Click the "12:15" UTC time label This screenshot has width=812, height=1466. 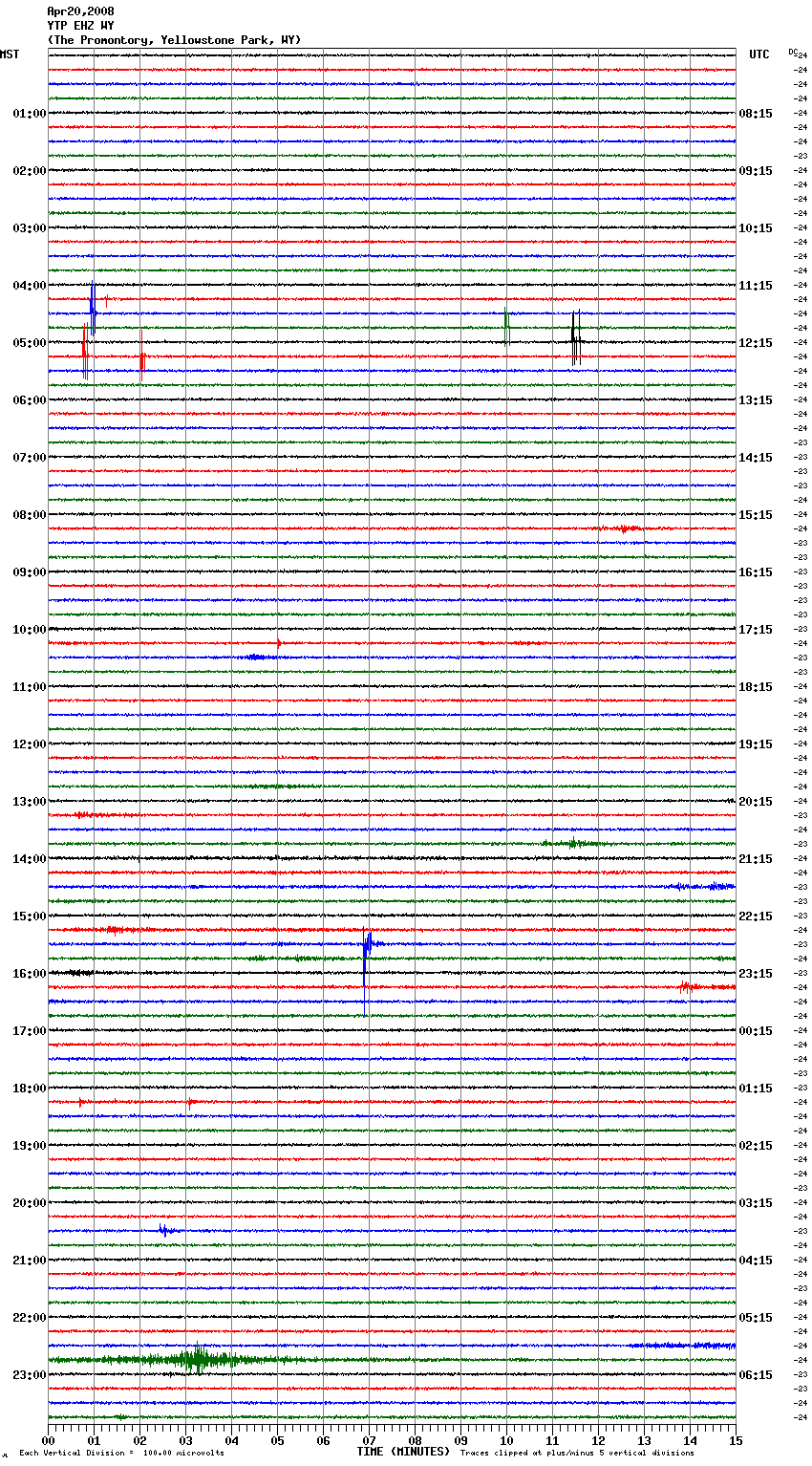[756, 343]
